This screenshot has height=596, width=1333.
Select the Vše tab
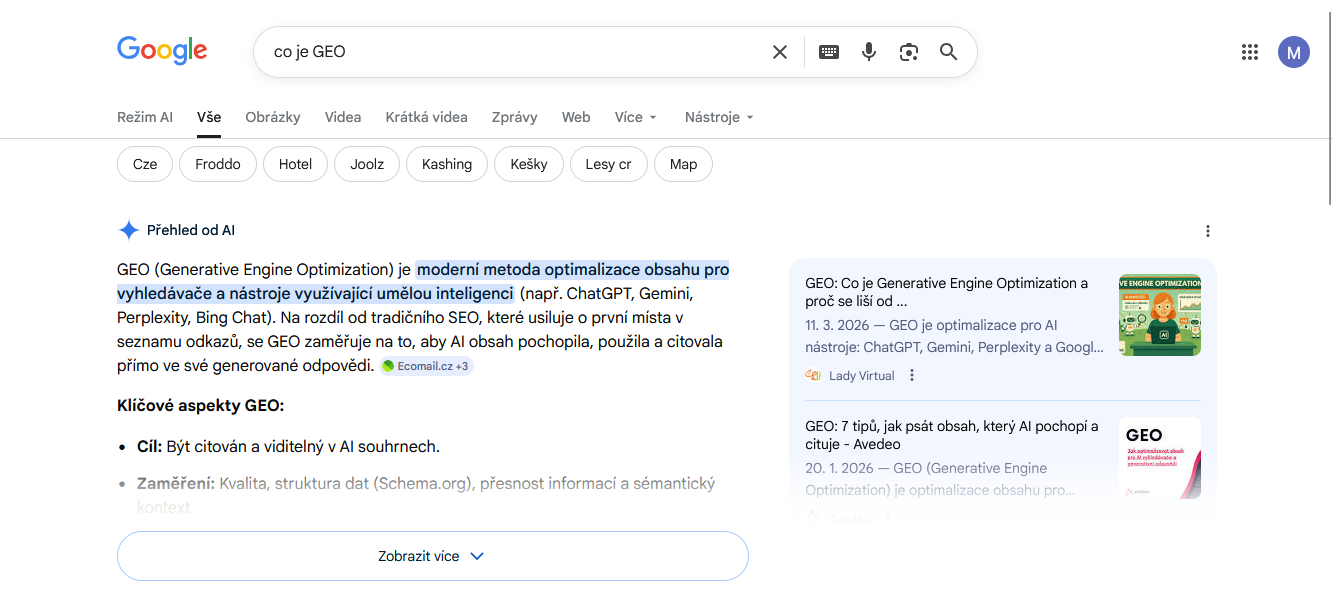209,117
